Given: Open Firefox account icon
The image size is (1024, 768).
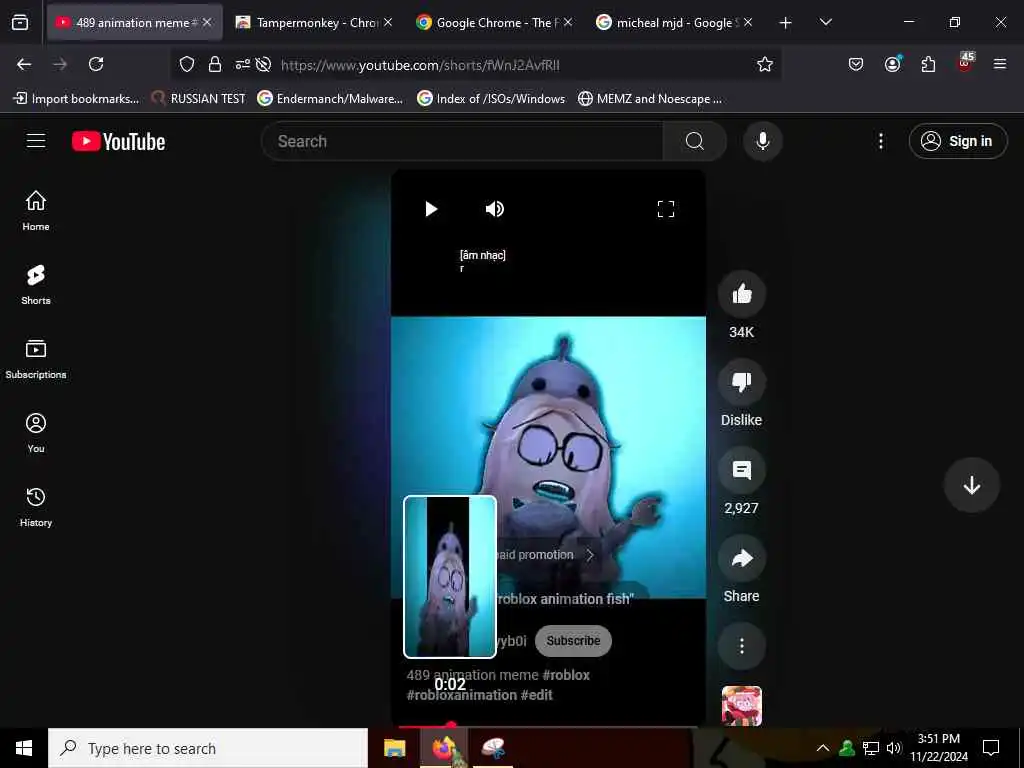Looking at the screenshot, I should (x=892, y=64).
